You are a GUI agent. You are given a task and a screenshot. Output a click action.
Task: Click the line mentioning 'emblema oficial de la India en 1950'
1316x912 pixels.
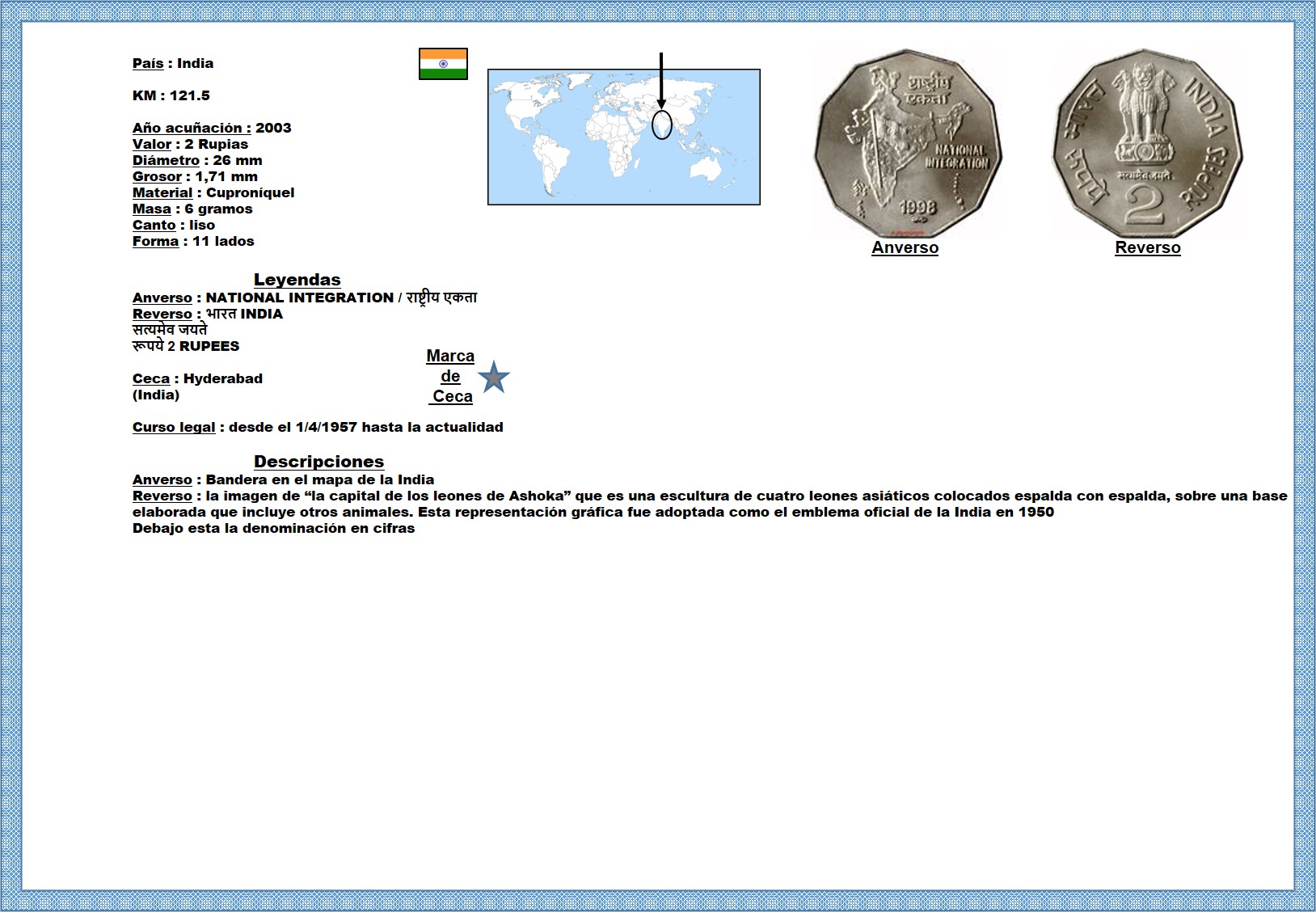tap(593, 512)
